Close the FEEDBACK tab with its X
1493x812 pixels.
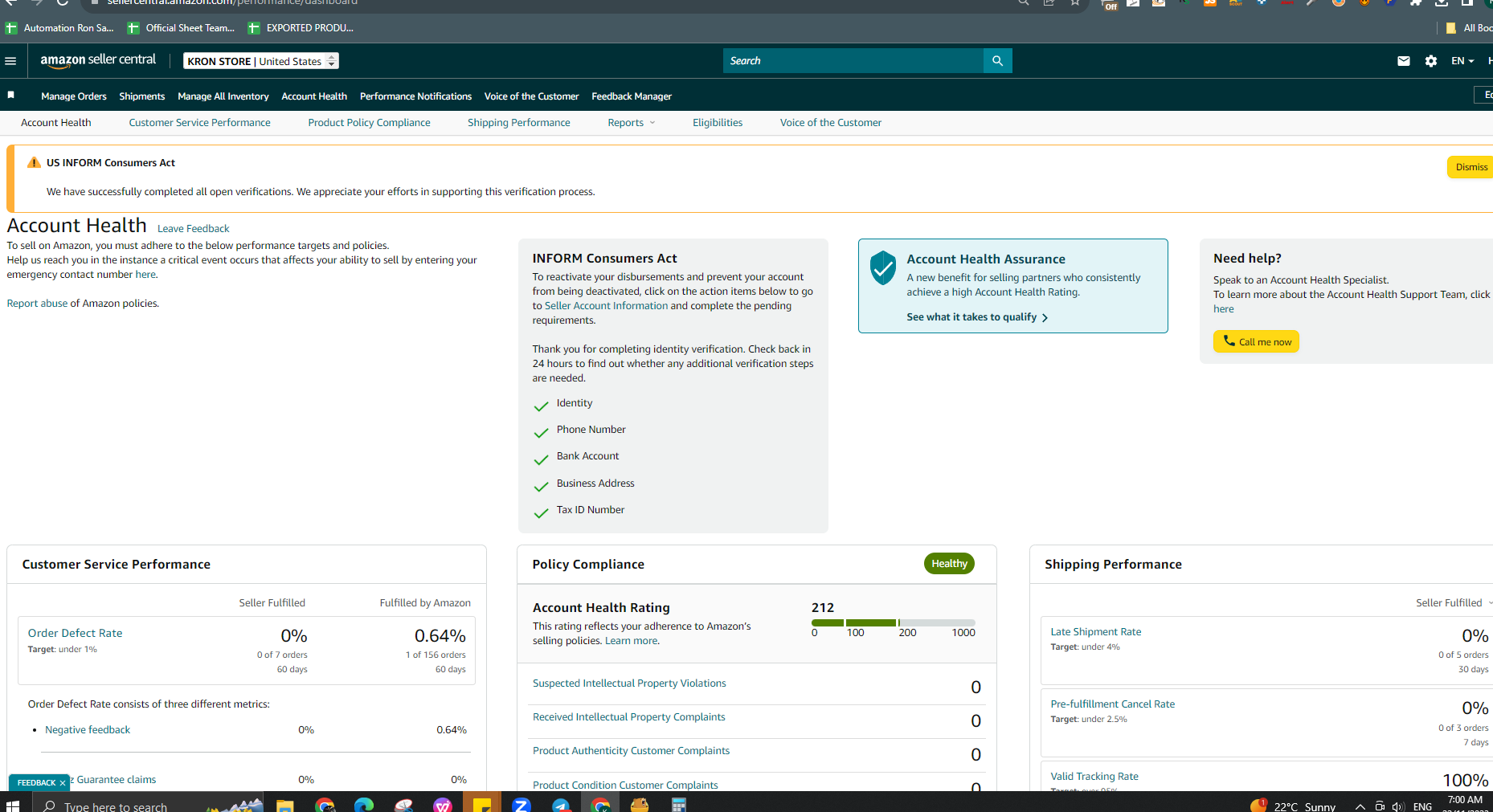point(63,783)
